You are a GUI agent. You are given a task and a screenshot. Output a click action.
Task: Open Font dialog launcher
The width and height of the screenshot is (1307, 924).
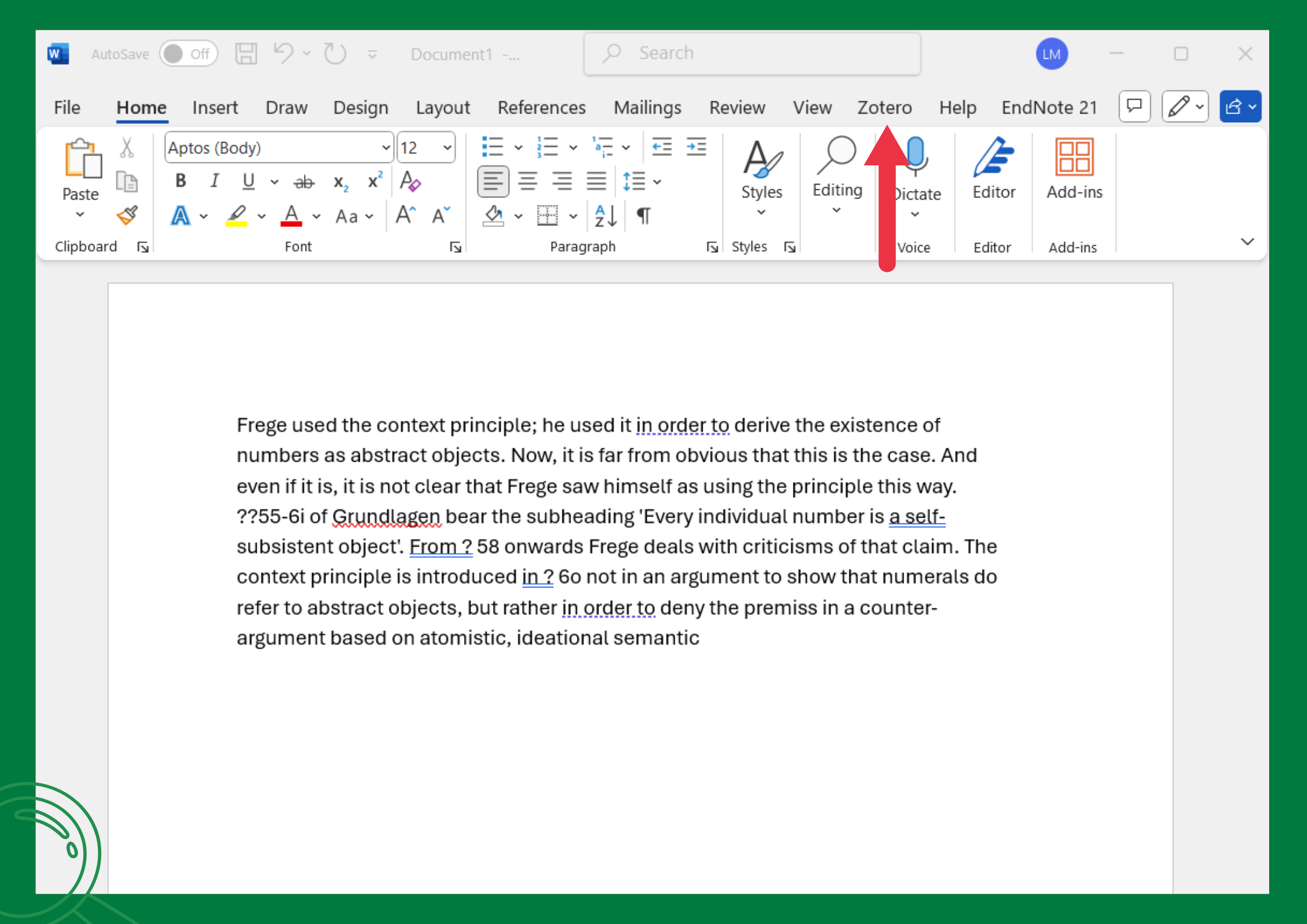click(x=456, y=247)
